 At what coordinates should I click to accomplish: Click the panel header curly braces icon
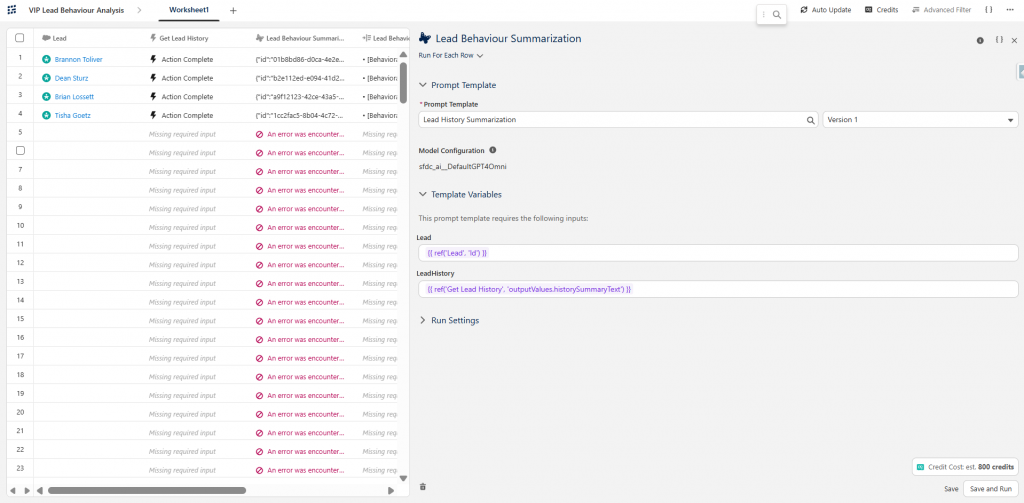pyautogui.click(x=999, y=40)
